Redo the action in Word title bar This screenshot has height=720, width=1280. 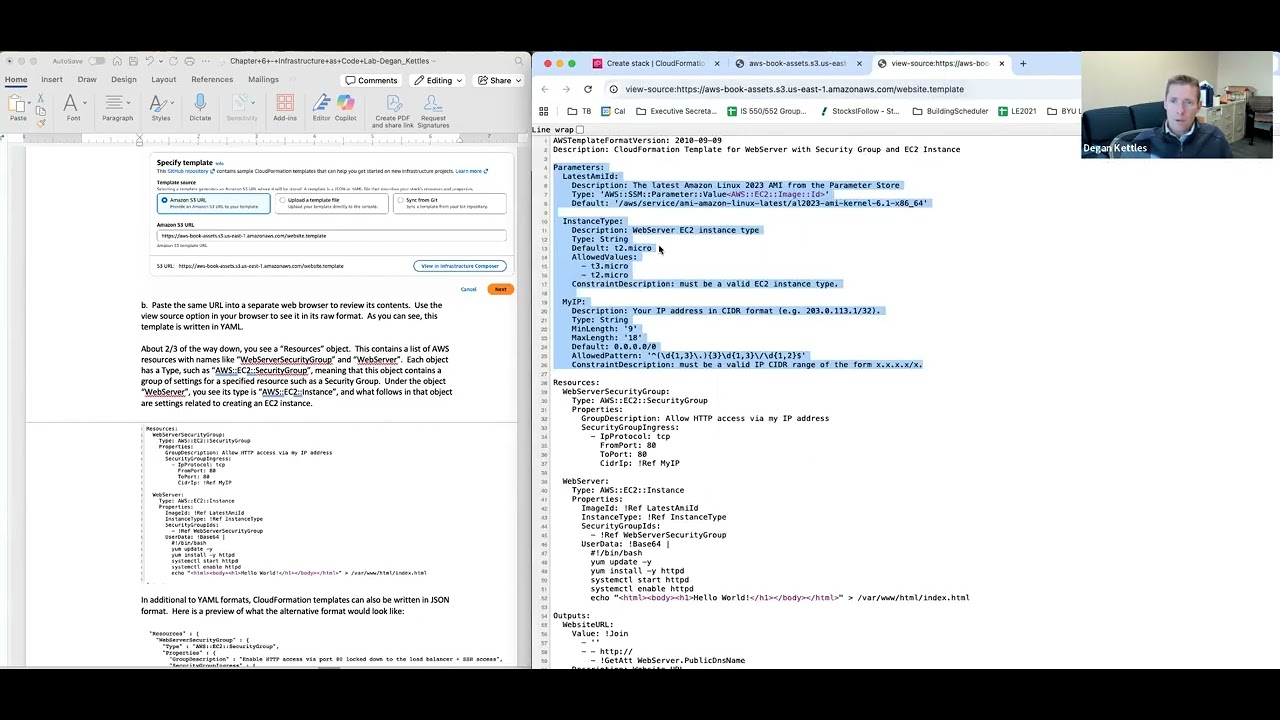pyautogui.click(x=173, y=61)
